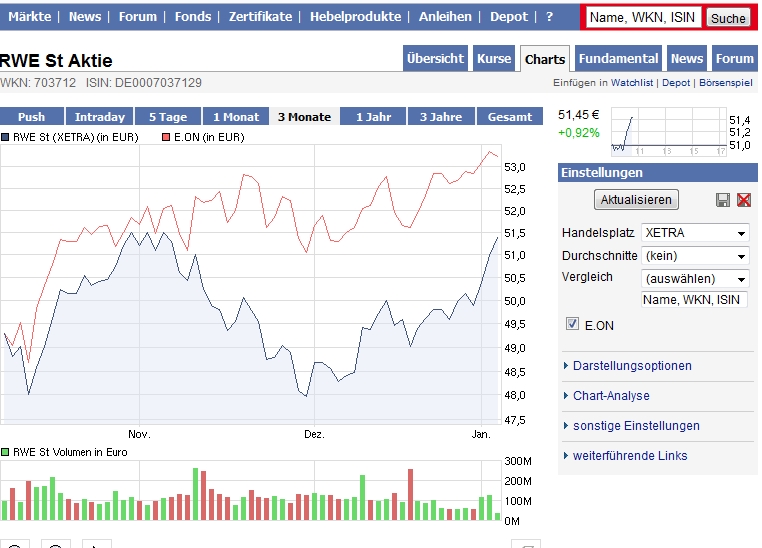The width and height of the screenshot is (762, 548).
Task: Click the save settings floppy disk icon
Action: (x=723, y=200)
